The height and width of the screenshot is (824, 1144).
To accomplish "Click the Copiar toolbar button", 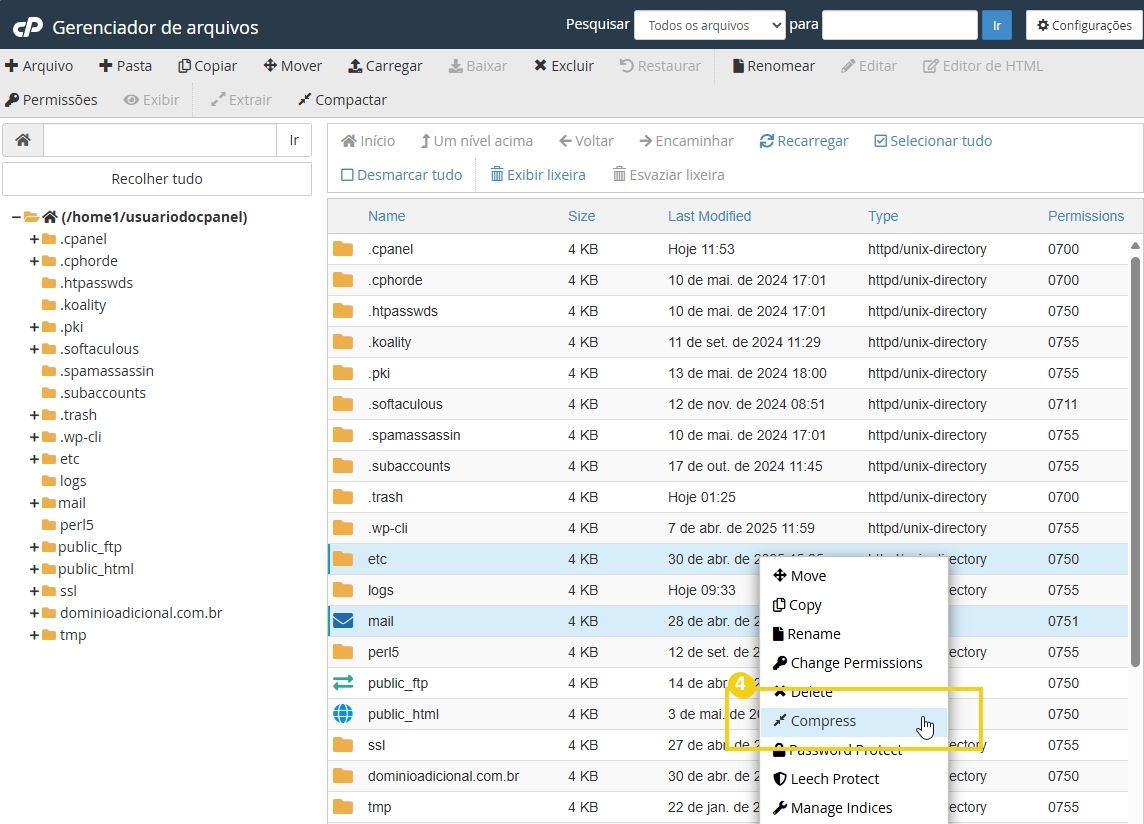I will (x=208, y=66).
